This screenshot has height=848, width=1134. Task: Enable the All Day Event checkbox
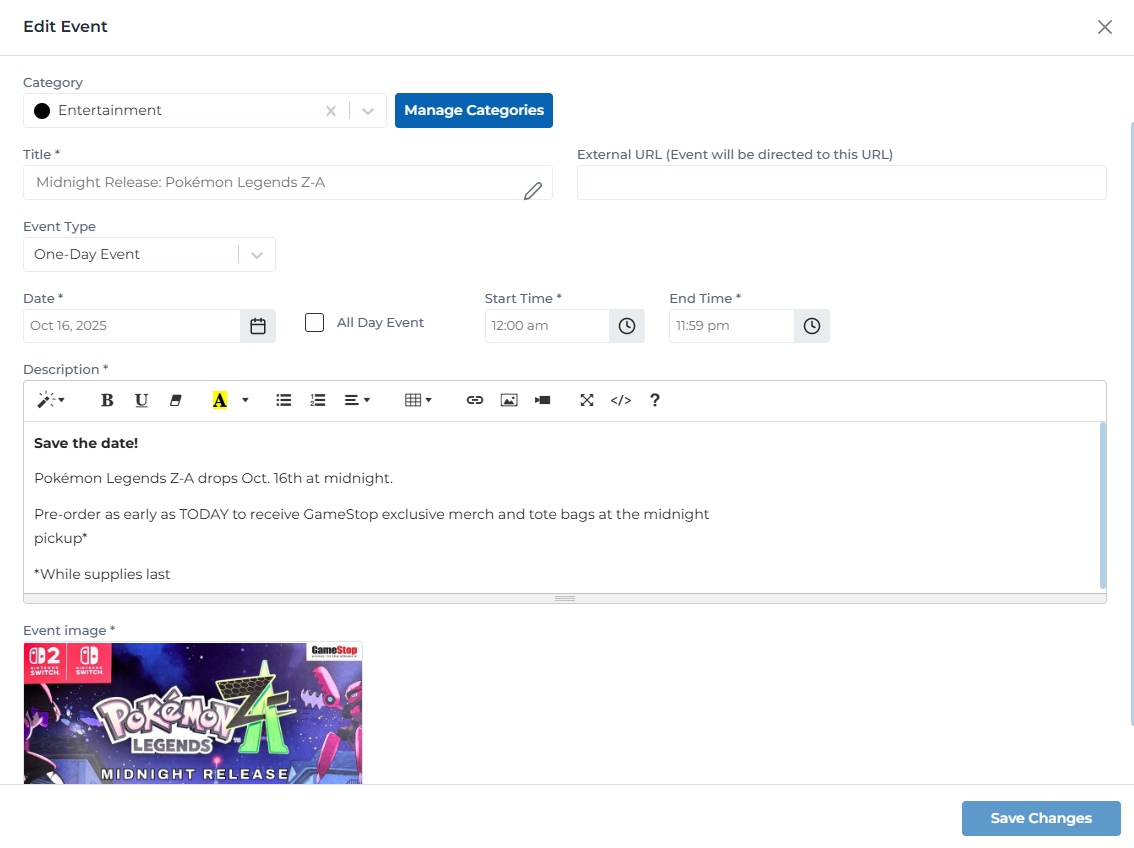coord(314,322)
